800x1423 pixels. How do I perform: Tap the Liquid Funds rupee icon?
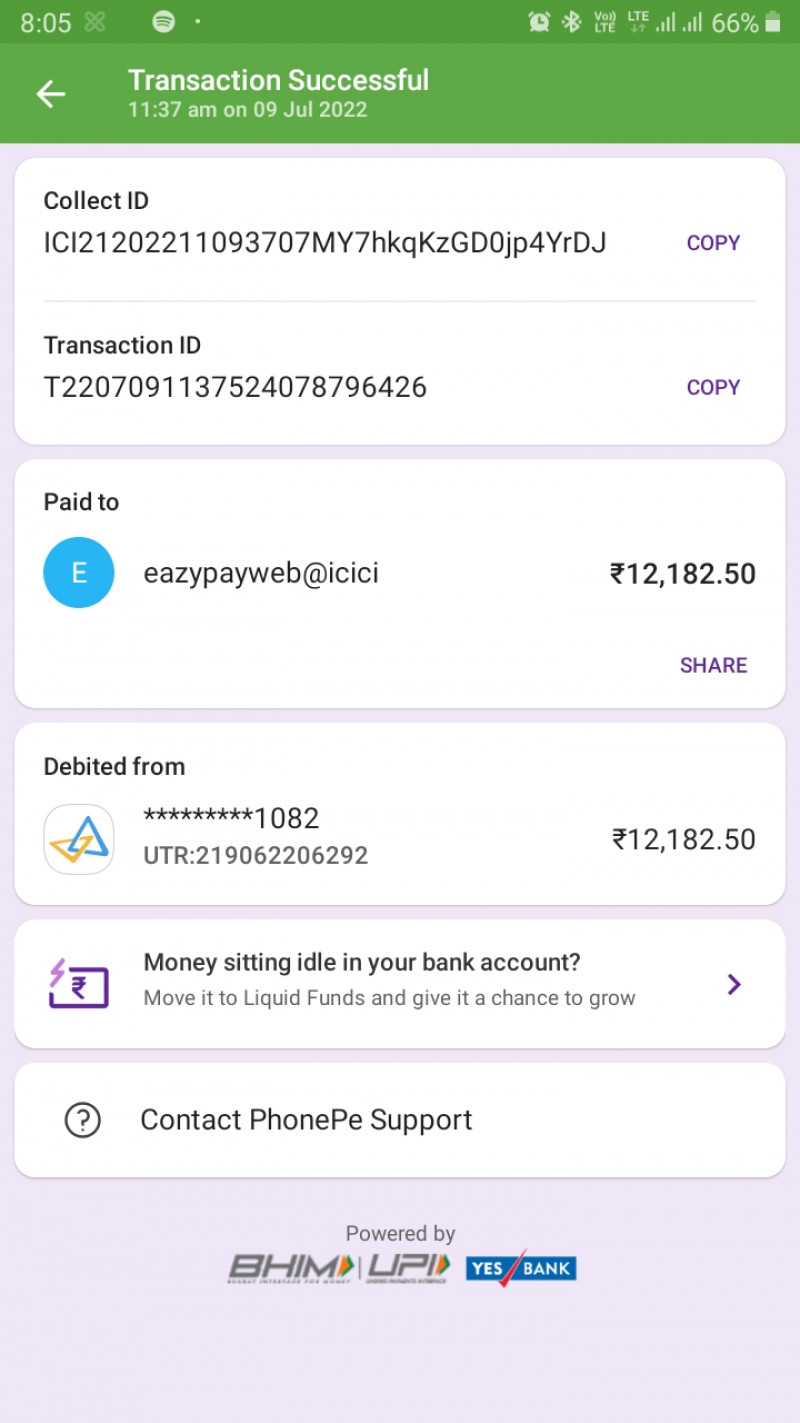pos(79,984)
